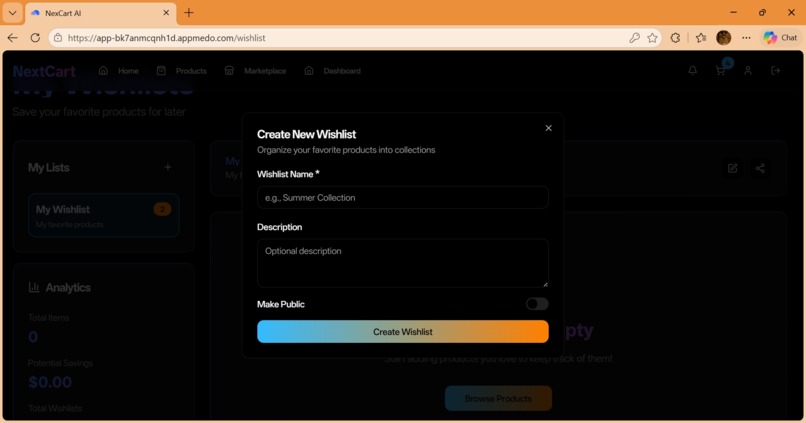This screenshot has width=806, height=423.
Task: Click the notifications bell icon
Action: pyautogui.click(x=692, y=70)
